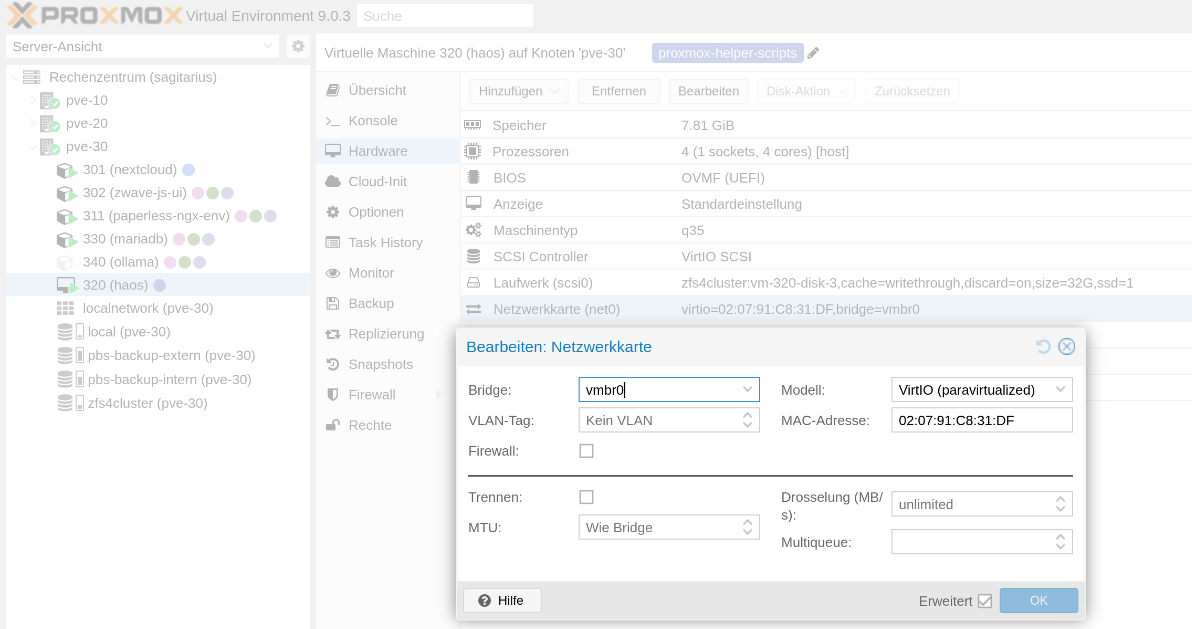Open the Bridge dropdown list
The height and width of the screenshot is (629, 1192).
click(747, 390)
